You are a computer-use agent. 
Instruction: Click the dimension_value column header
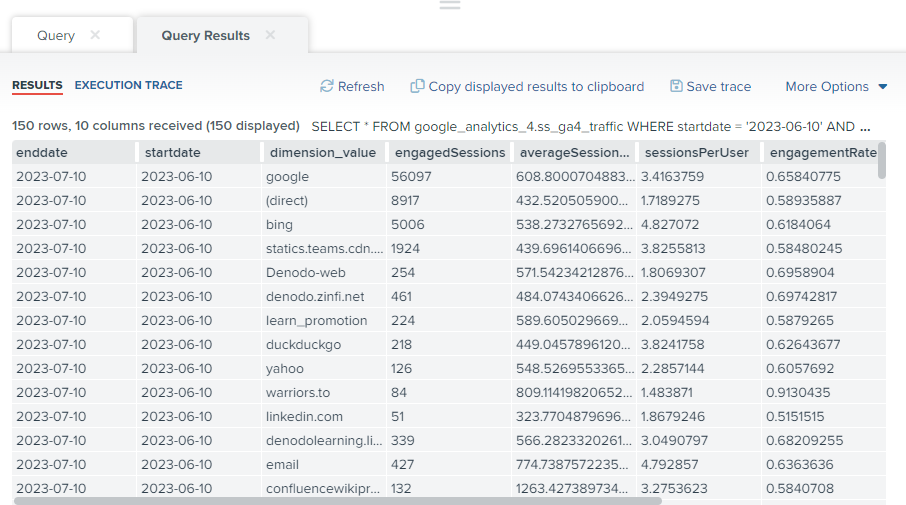click(324, 153)
